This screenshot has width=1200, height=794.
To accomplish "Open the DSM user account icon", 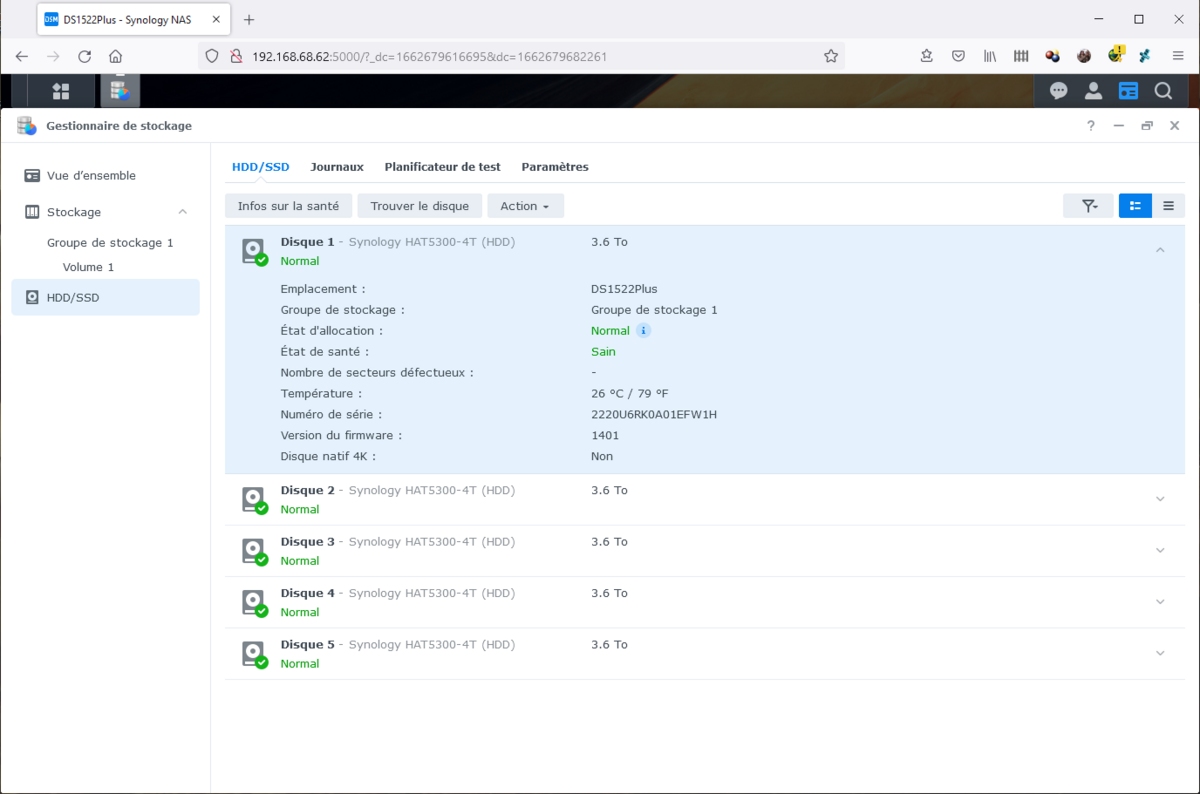I will pos(1093,91).
